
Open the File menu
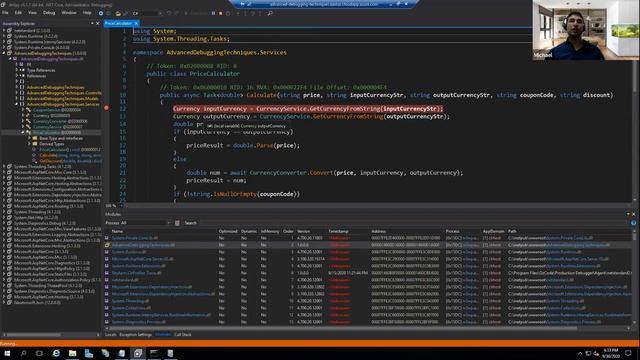pos(5,13)
